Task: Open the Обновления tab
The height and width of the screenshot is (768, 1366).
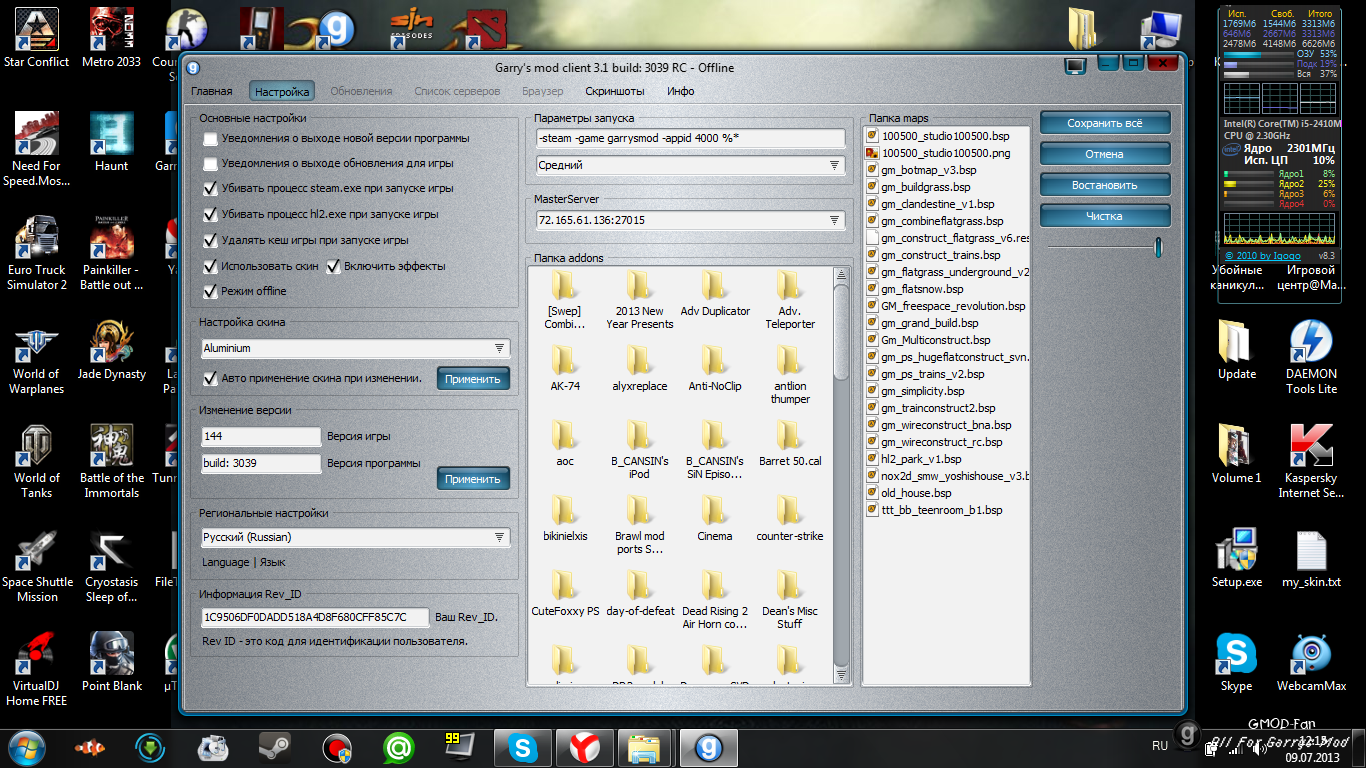Action: [x=361, y=91]
